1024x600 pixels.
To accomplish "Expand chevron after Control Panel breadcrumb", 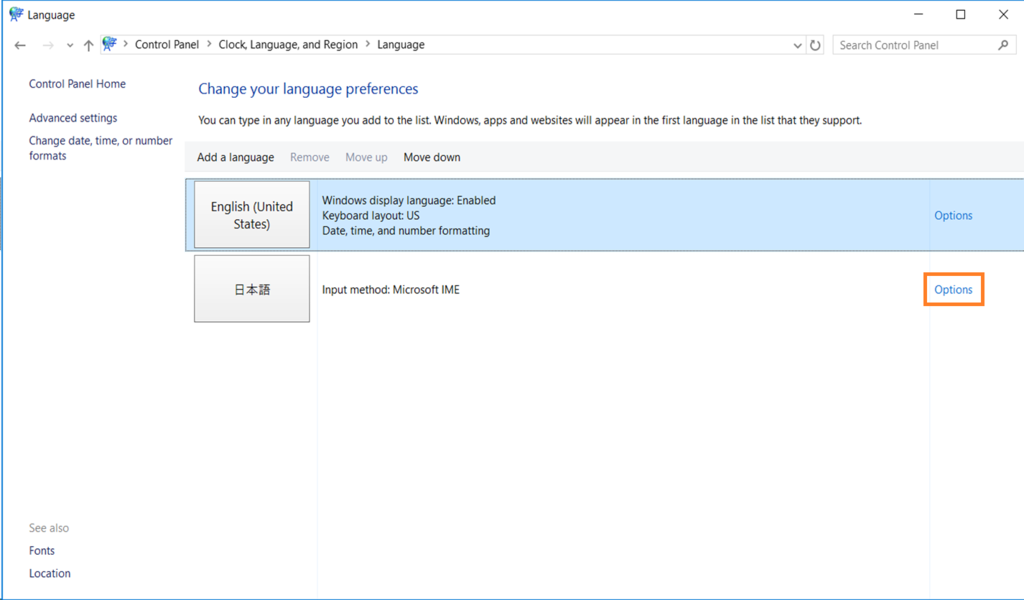I will (x=209, y=44).
